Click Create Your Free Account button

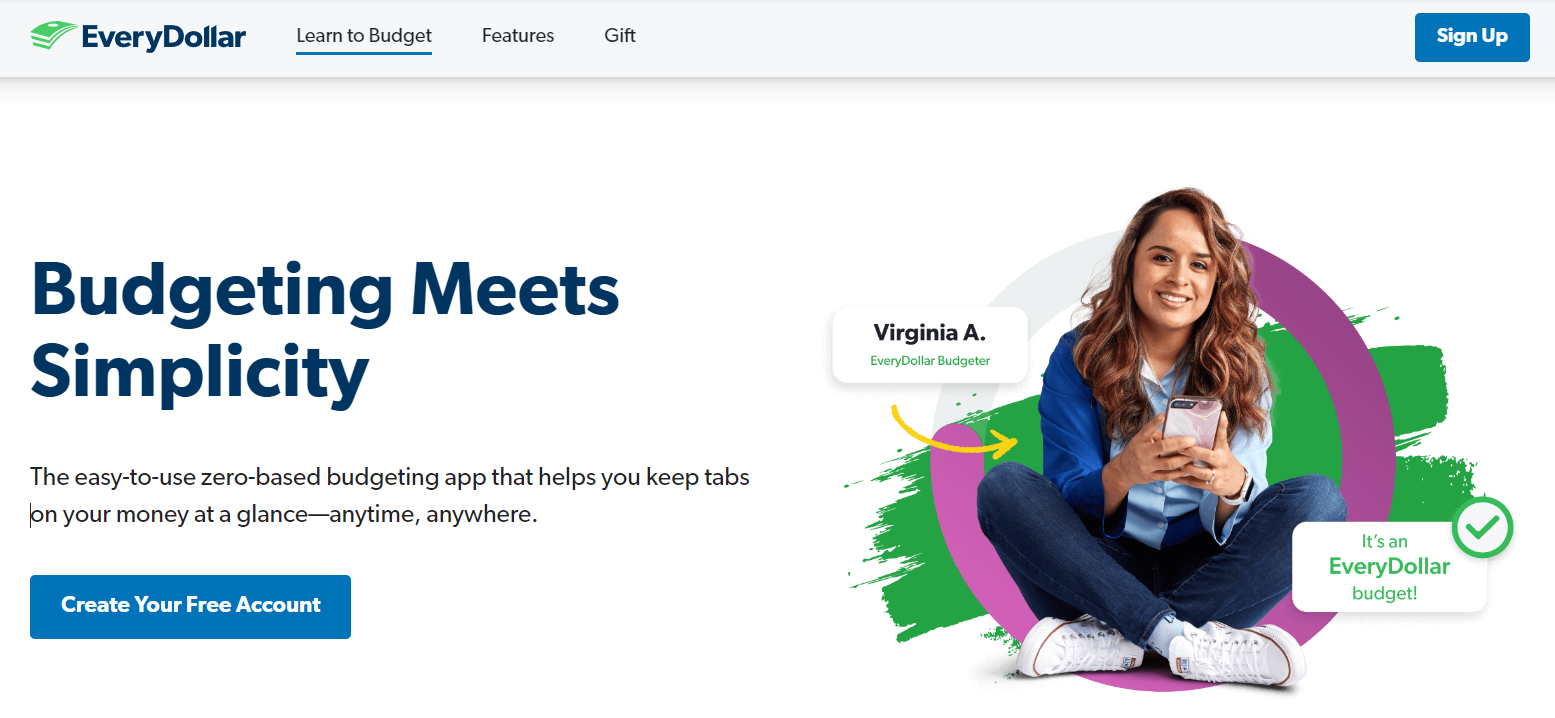190,606
